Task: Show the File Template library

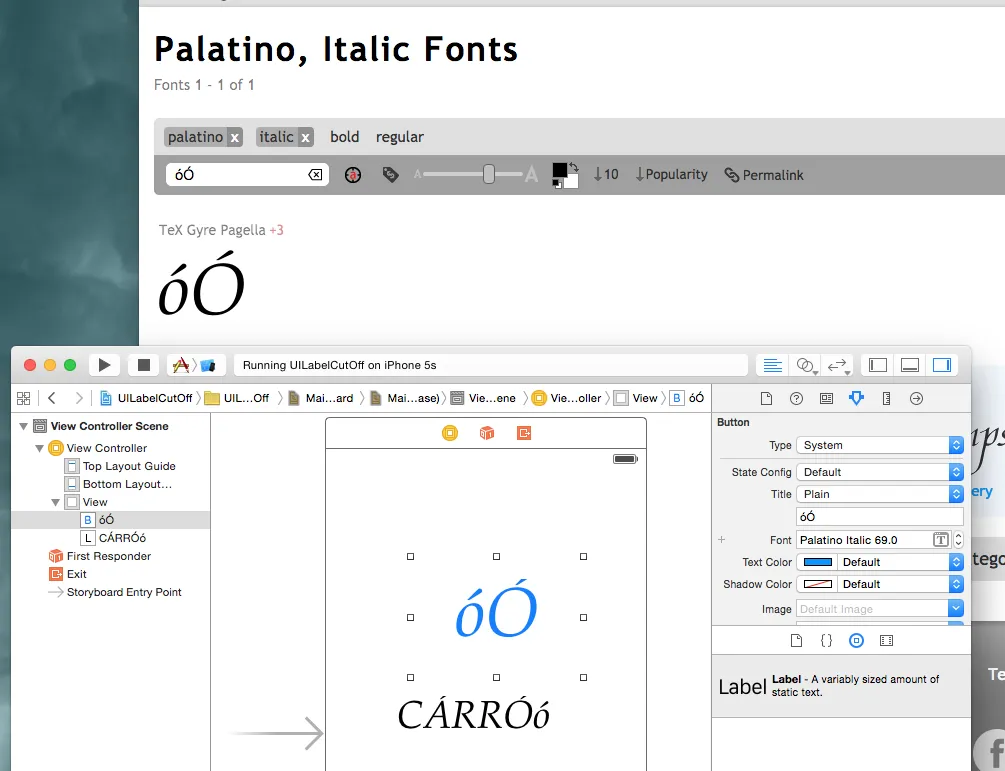Action: tap(796, 640)
